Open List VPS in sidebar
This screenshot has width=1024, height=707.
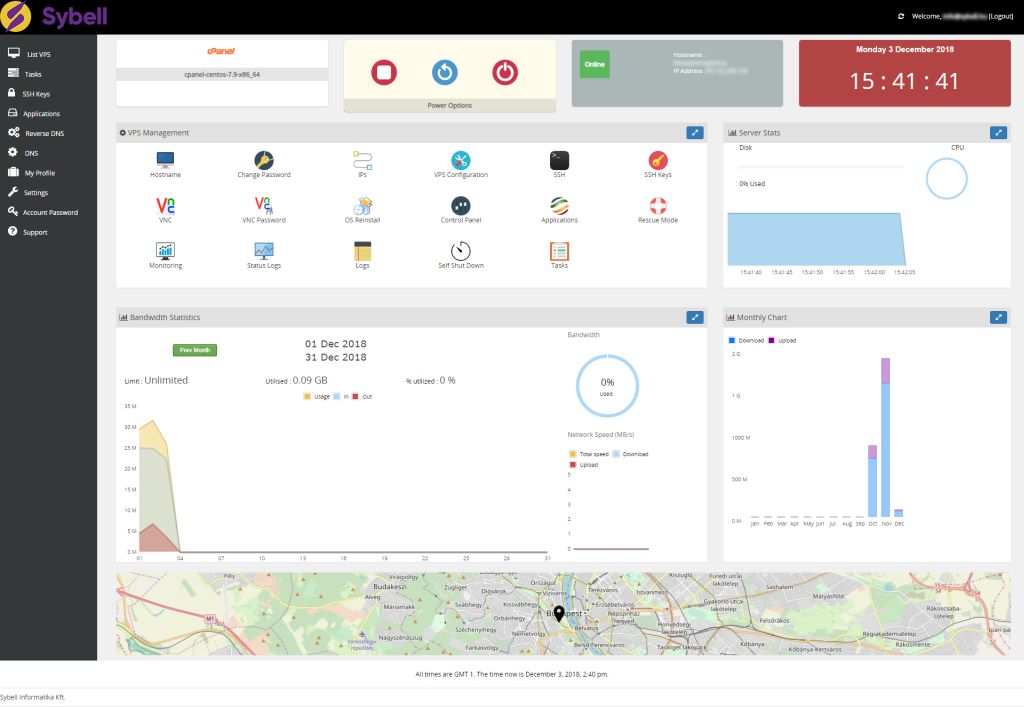pyautogui.click(x=38, y=54)
